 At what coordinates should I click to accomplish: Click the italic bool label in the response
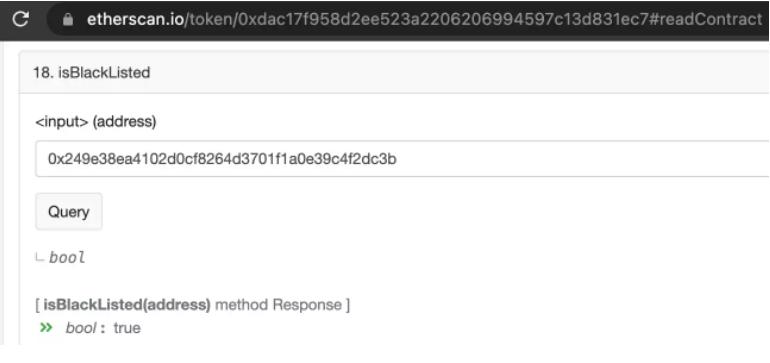pyautogui.click(x=81, y=328)
